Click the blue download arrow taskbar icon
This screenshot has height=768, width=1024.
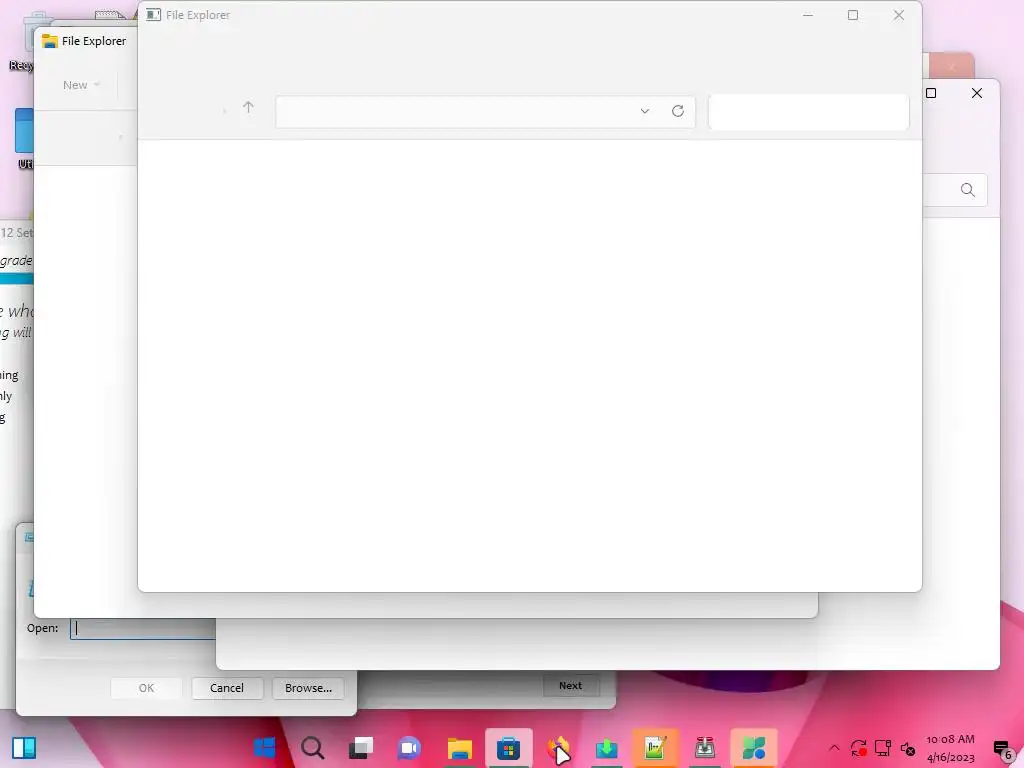click(607, 748)
